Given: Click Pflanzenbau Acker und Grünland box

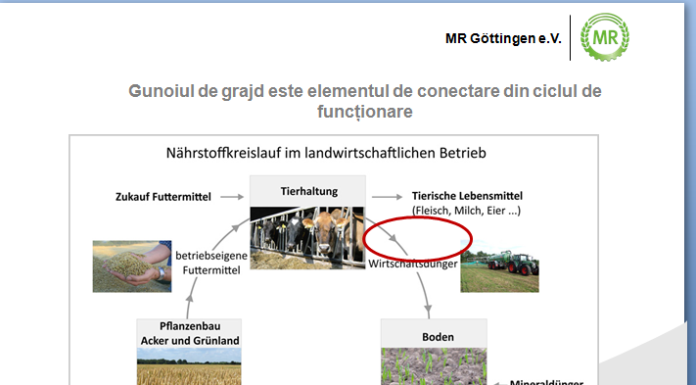Looking at the screenshot, I should point(189,333).
